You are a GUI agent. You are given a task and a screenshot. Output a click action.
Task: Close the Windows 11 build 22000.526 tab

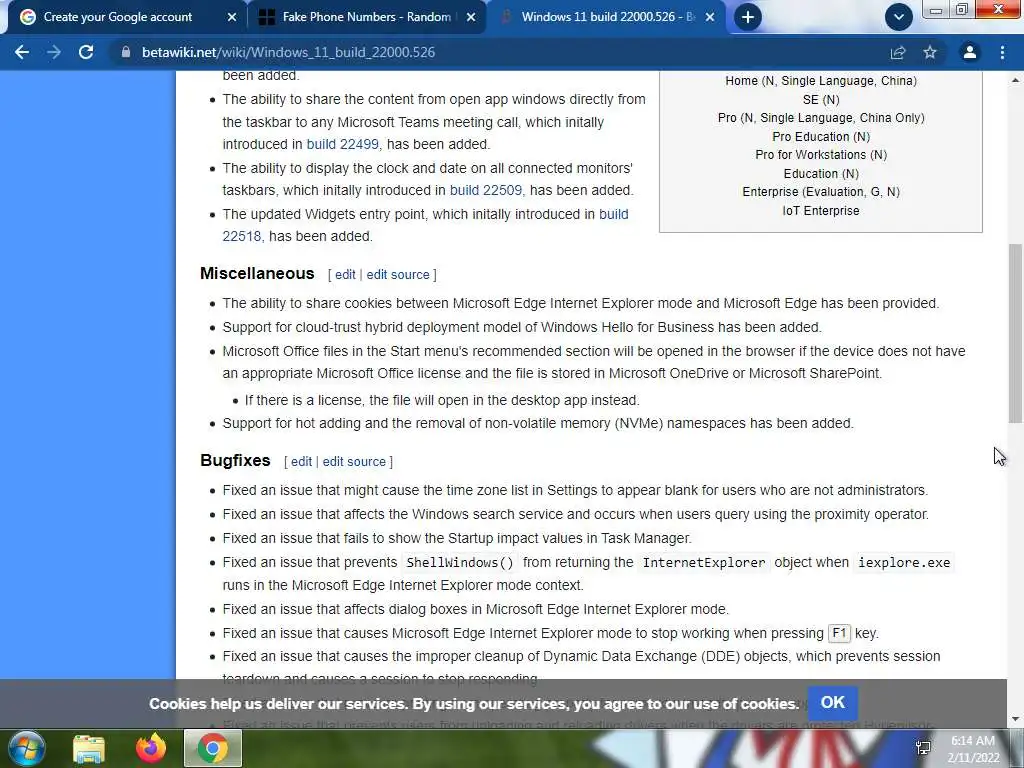coord(711,18)
